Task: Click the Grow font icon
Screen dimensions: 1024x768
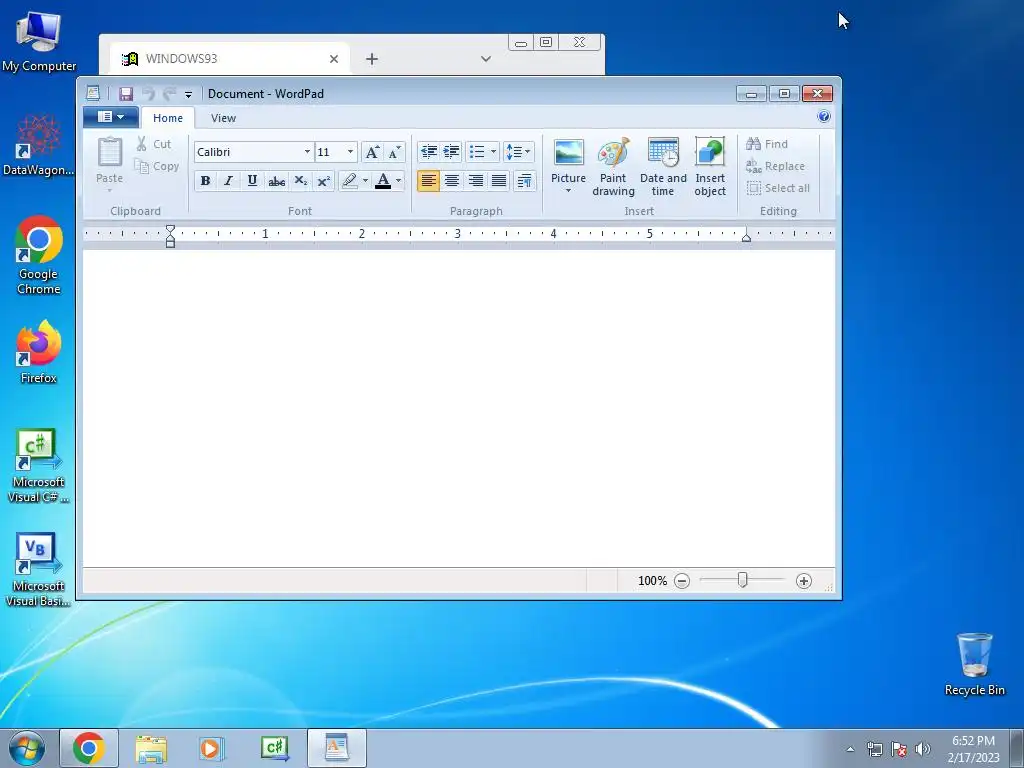Action: pos(372,152)
